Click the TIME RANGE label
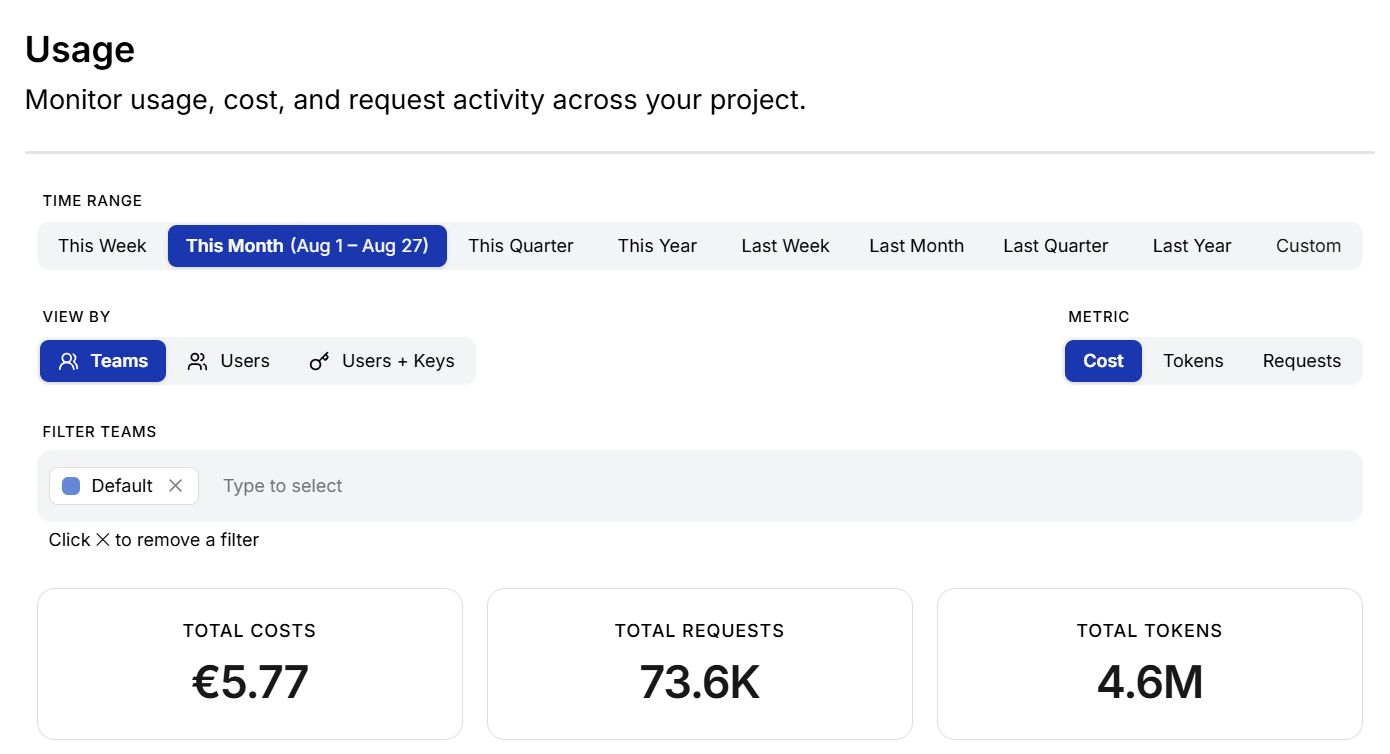The height and width of the screenshot is (754, 1390). 92,201
